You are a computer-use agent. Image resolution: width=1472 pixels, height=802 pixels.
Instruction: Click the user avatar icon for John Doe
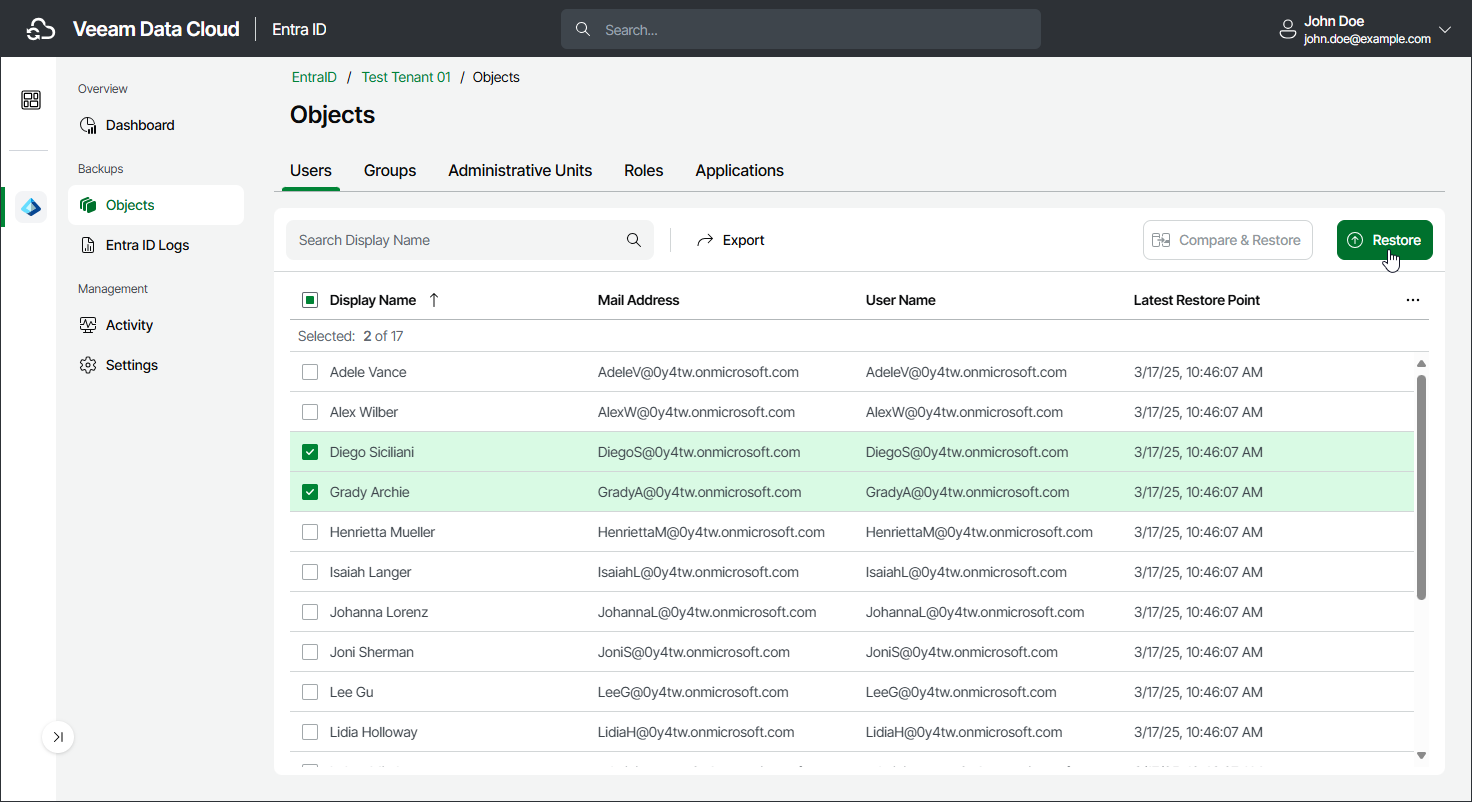1288,30
